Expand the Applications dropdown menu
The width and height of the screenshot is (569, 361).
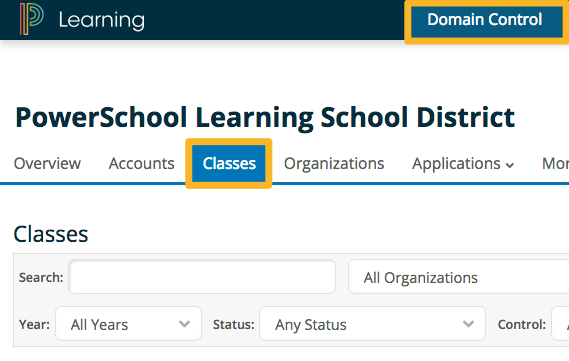(463, 163)
